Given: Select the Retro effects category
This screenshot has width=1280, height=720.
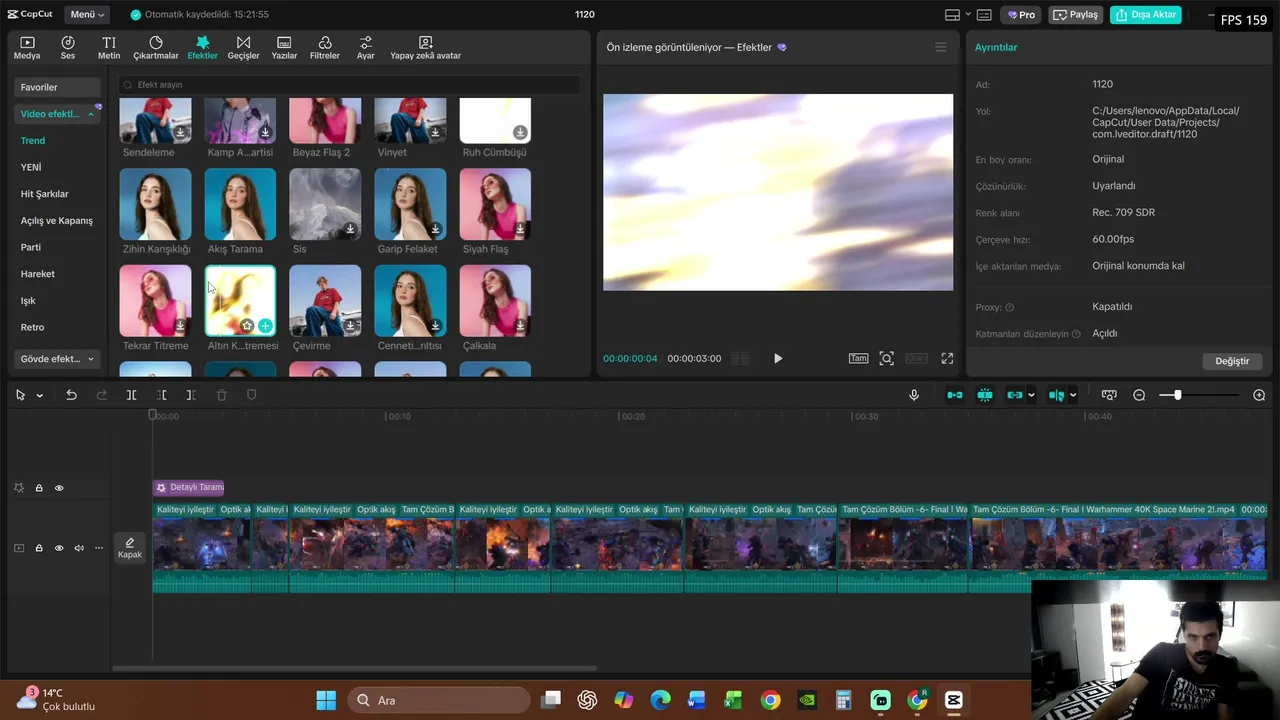Looking at the screenshot, I should tap(32, 327).
